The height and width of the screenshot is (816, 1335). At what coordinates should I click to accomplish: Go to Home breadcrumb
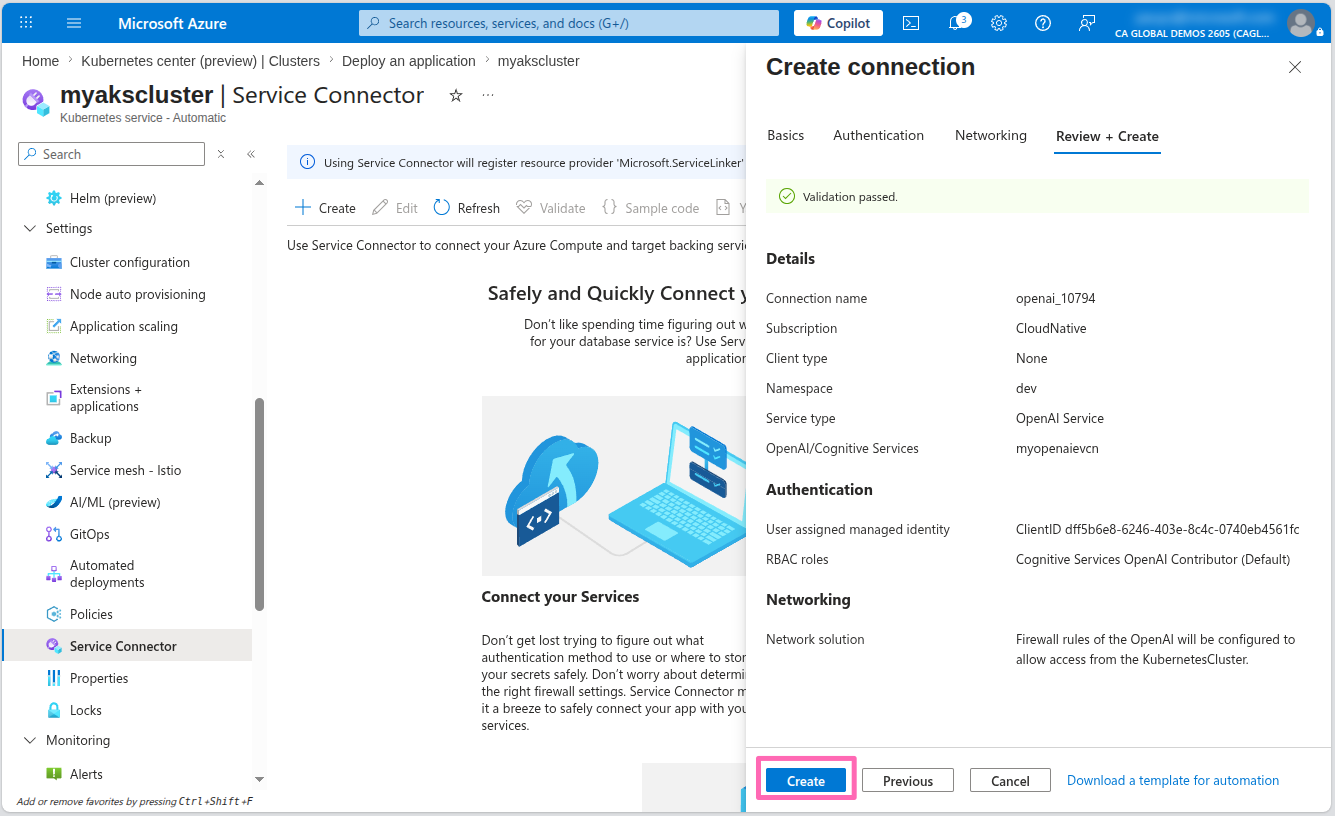click(x=40, y=61)
